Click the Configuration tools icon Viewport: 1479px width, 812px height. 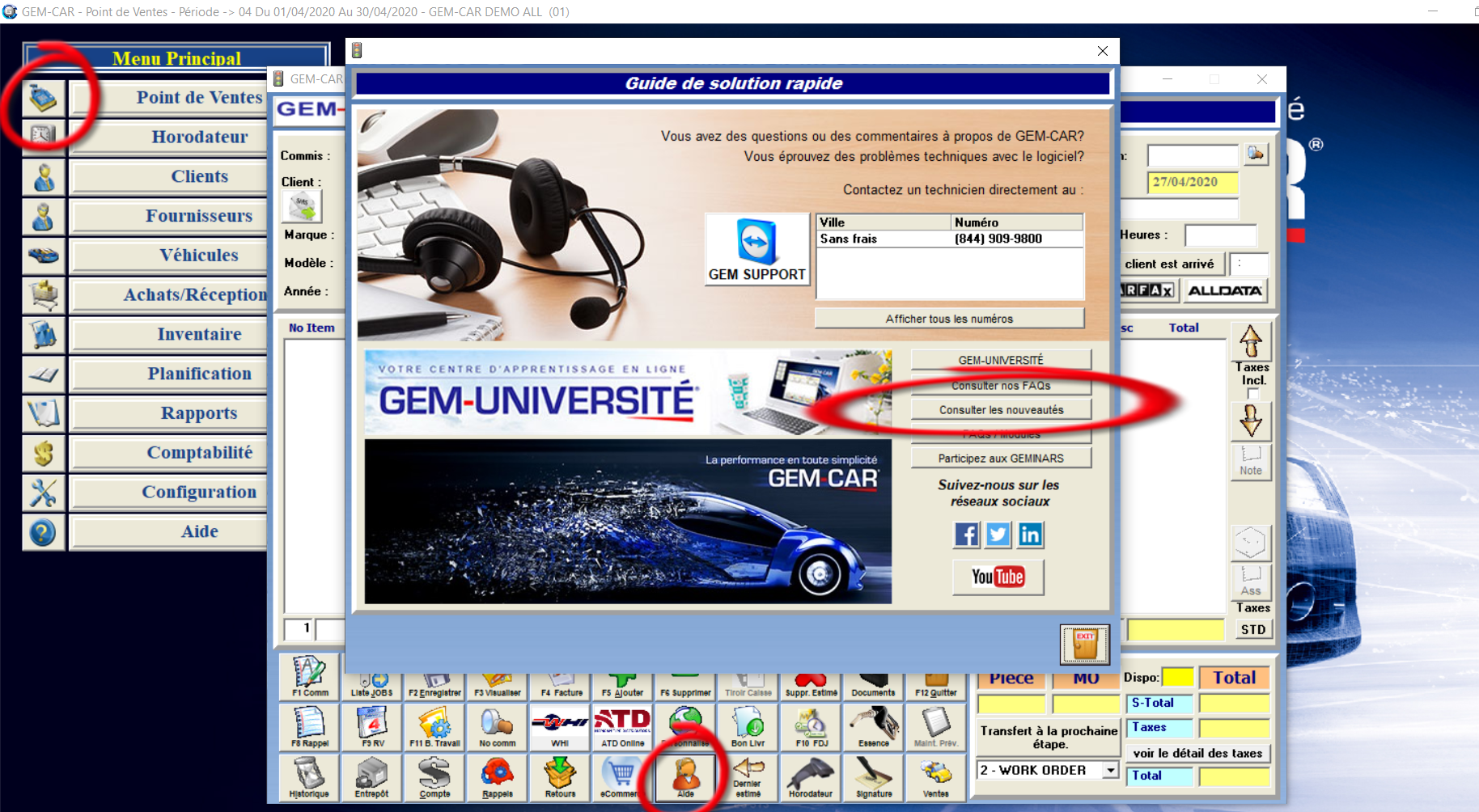44,493
